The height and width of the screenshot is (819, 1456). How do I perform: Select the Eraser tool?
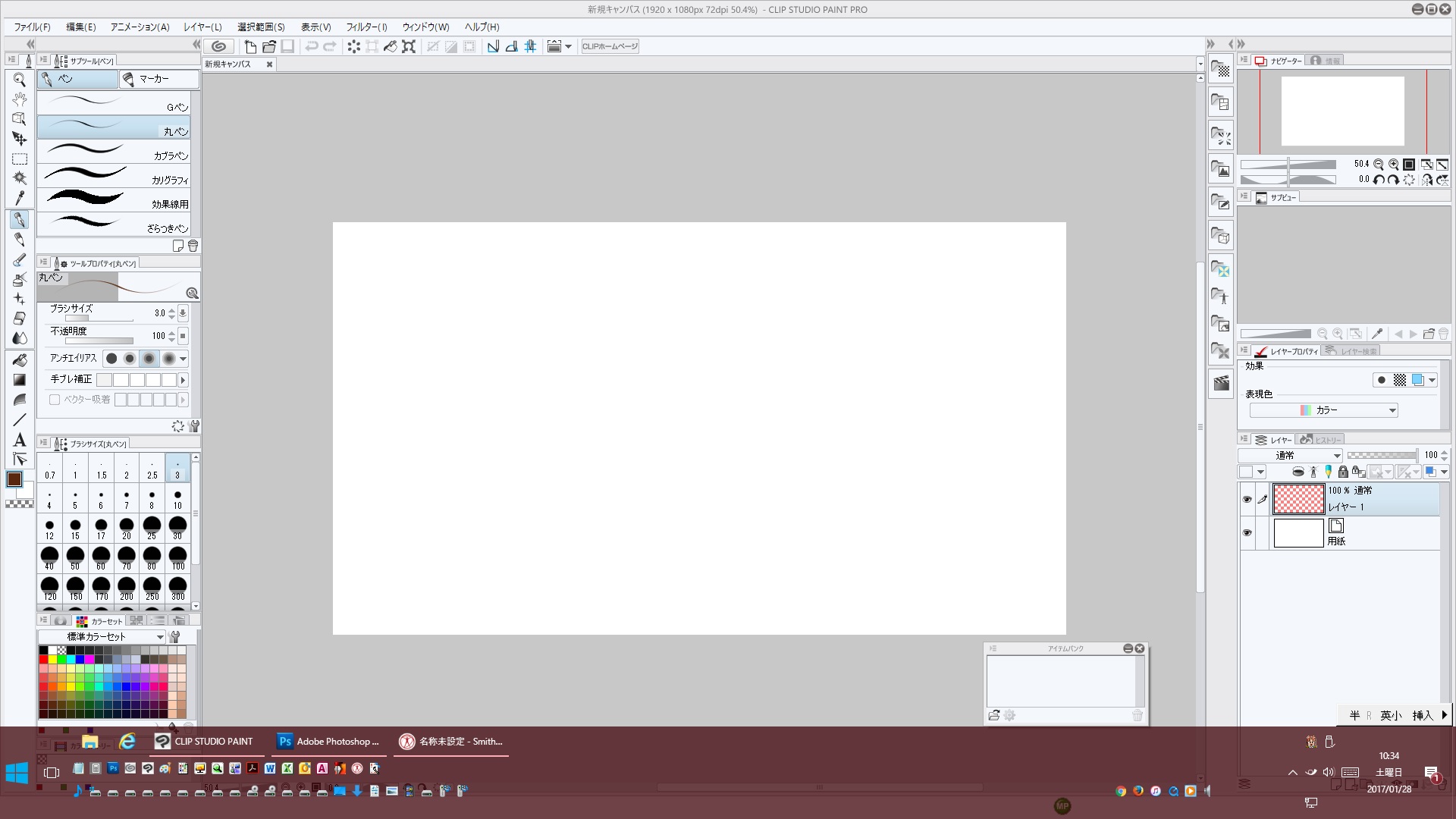click(x=20, y=318)
